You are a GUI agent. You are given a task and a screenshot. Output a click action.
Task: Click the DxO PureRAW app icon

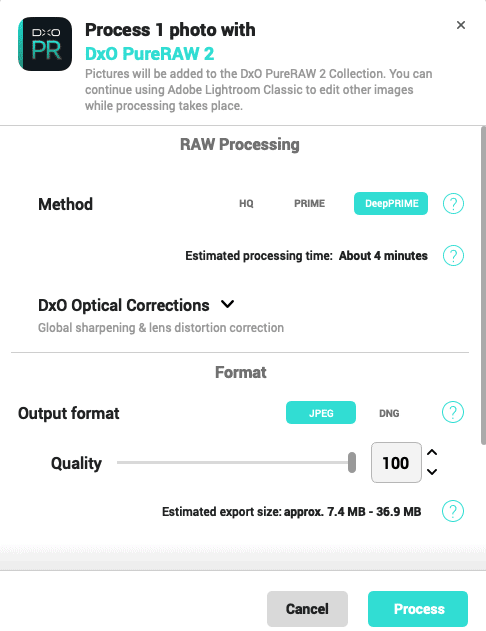coord(45,44)
